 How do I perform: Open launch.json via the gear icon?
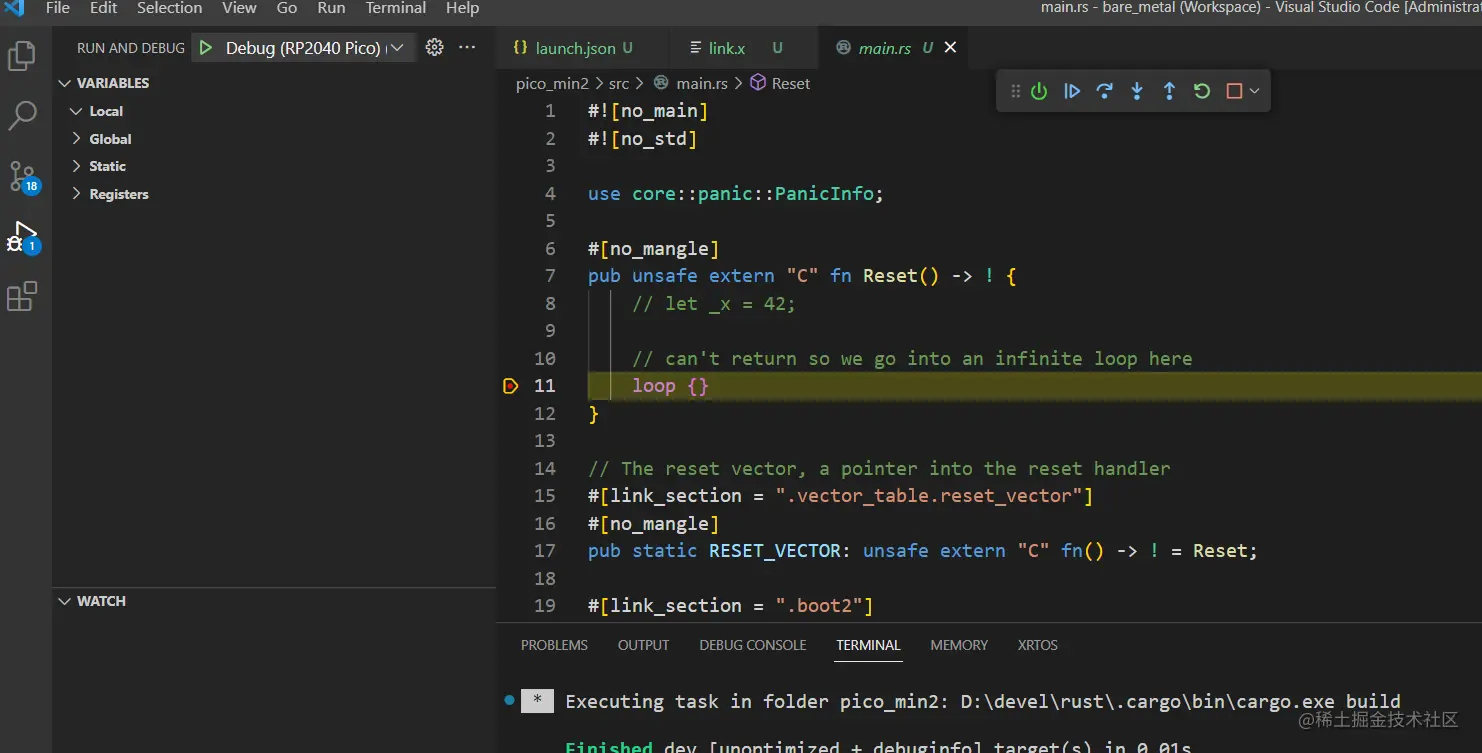pyautogui.click(x=434, y=47)
